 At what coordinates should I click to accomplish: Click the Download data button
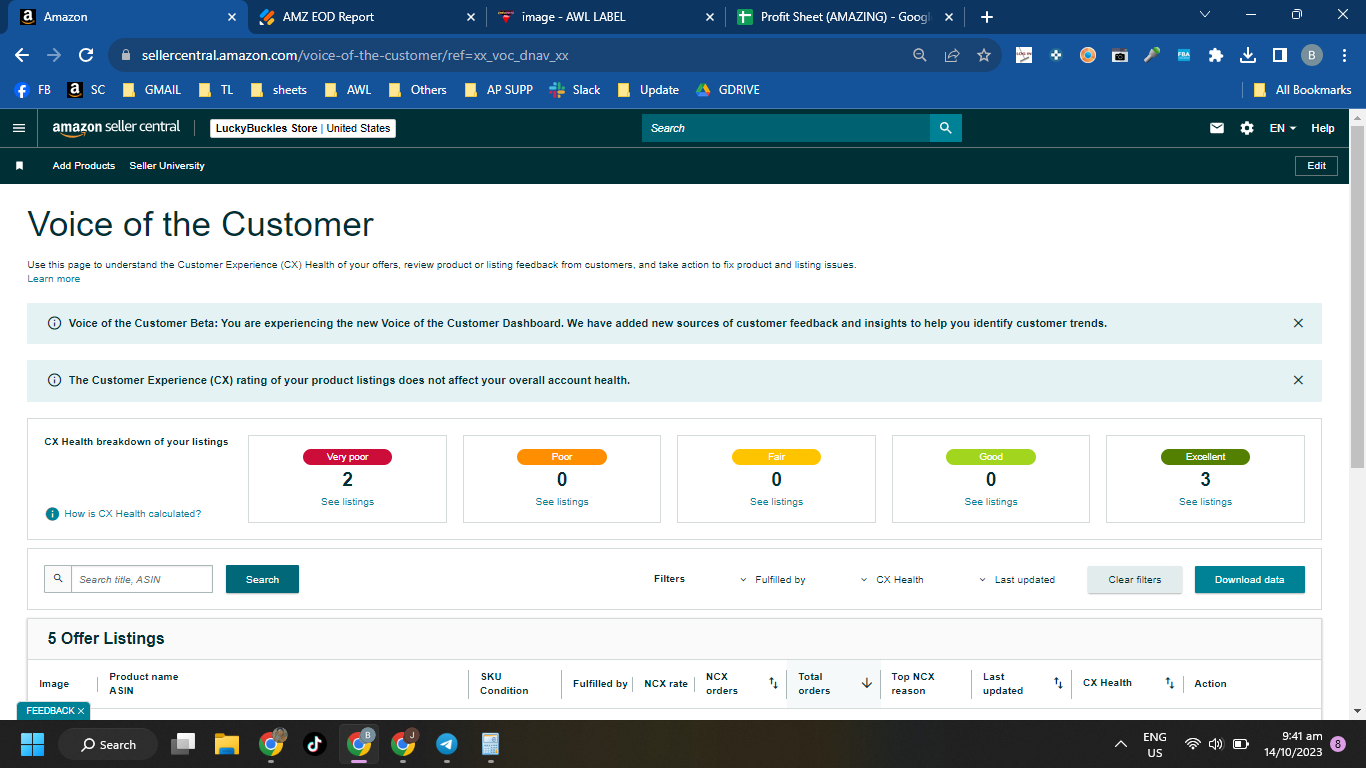1250,580
